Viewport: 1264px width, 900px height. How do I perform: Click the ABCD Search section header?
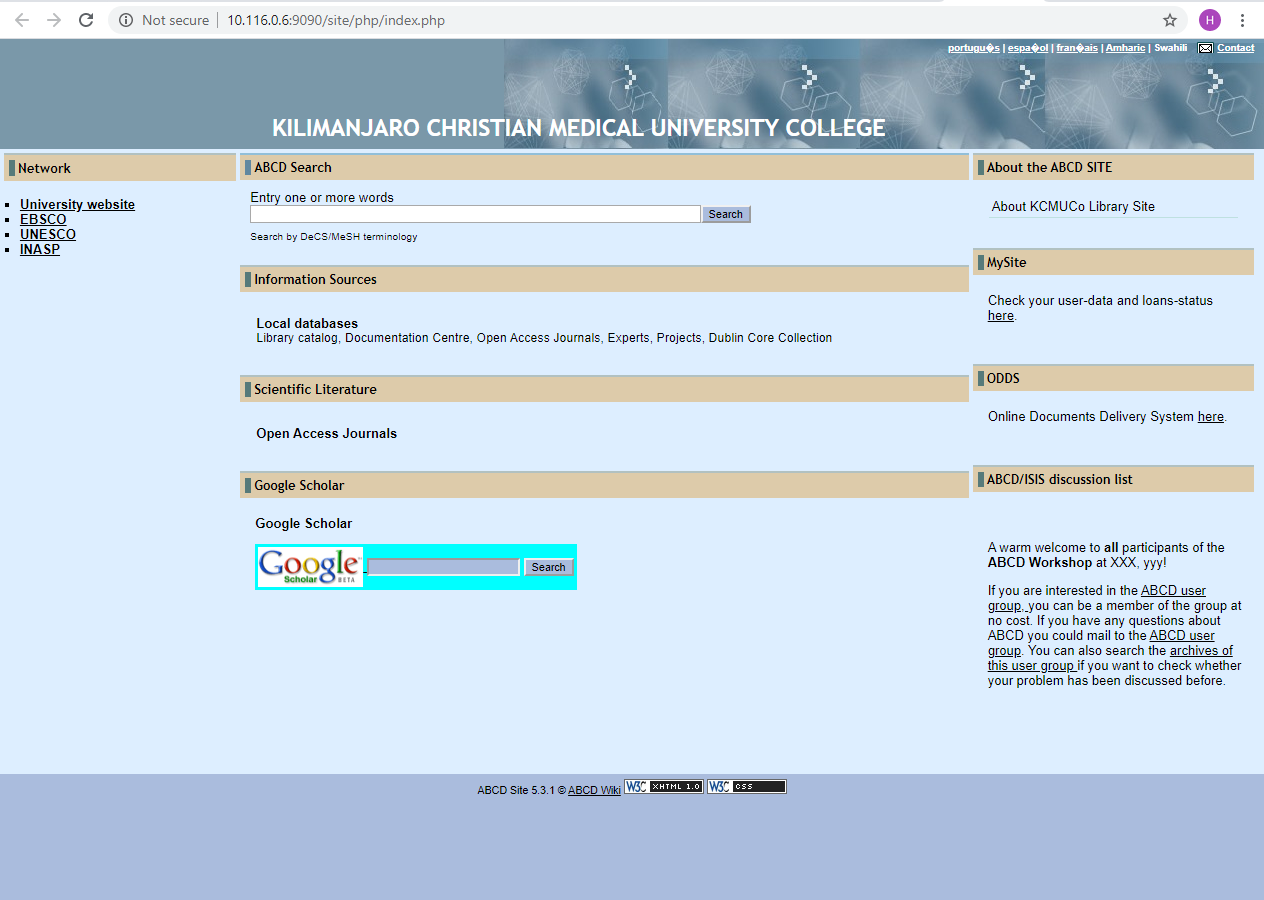pyautogui.click(x=604, y=167)
